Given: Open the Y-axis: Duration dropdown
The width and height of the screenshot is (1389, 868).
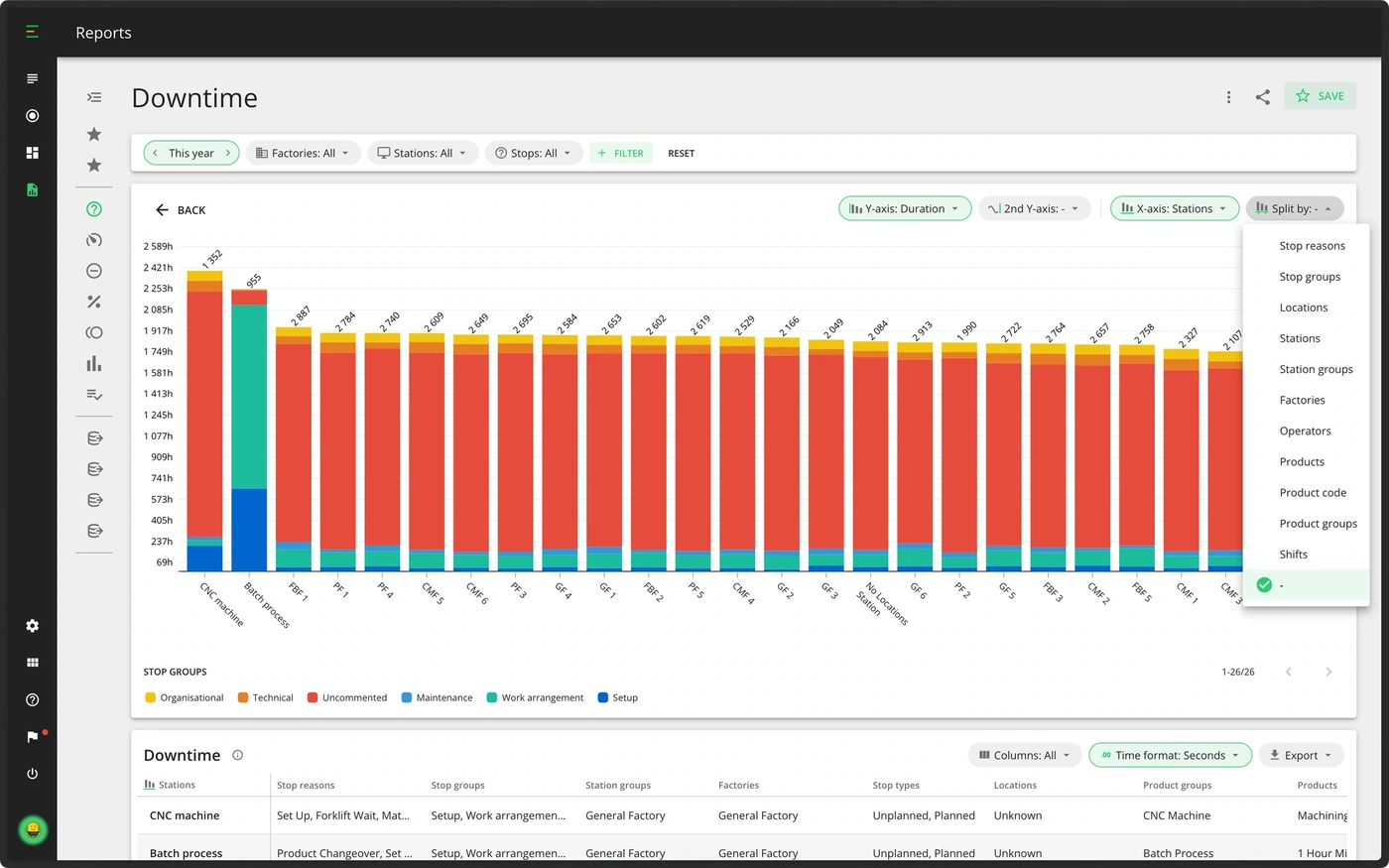Looking at the screenshot, I should pos(905,208).
